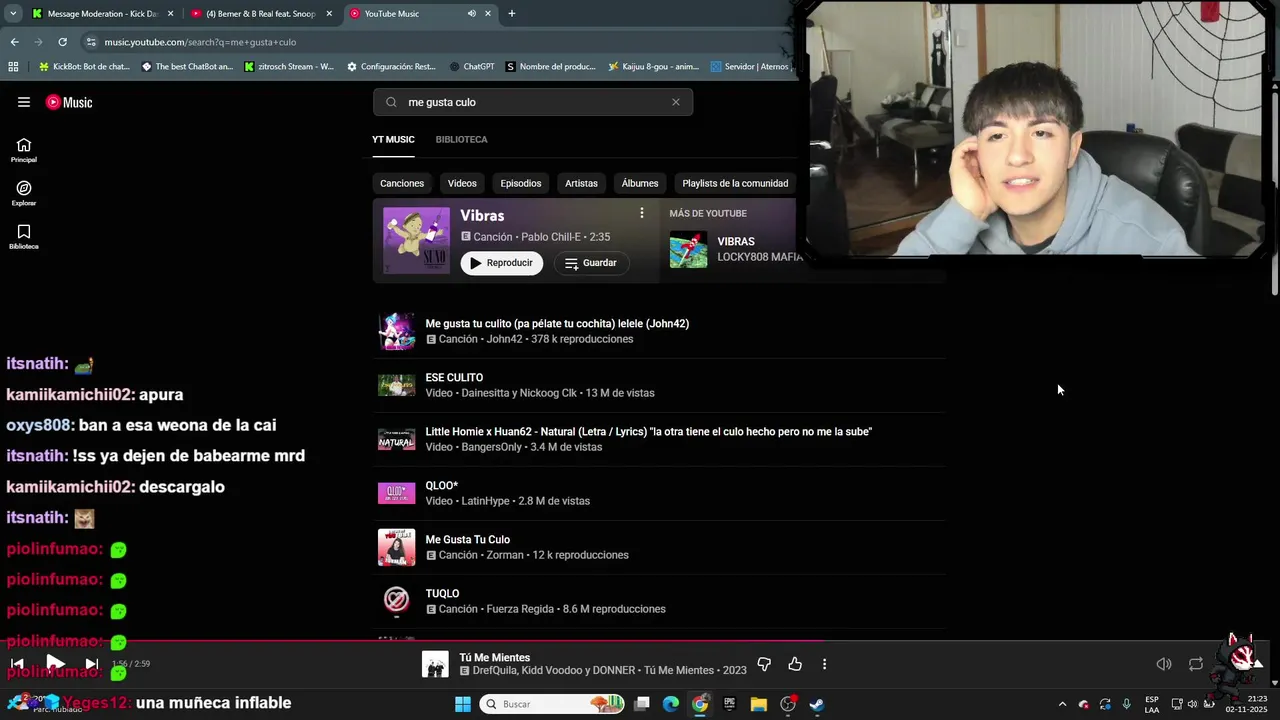The image size is (1280, 720).
Task: Open result Me gusta tu culito (John42)
Action: [660, 331]
